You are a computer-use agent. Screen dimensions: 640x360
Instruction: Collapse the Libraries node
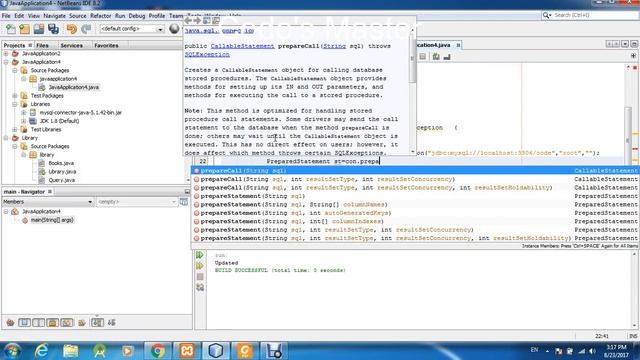point(15,104)
